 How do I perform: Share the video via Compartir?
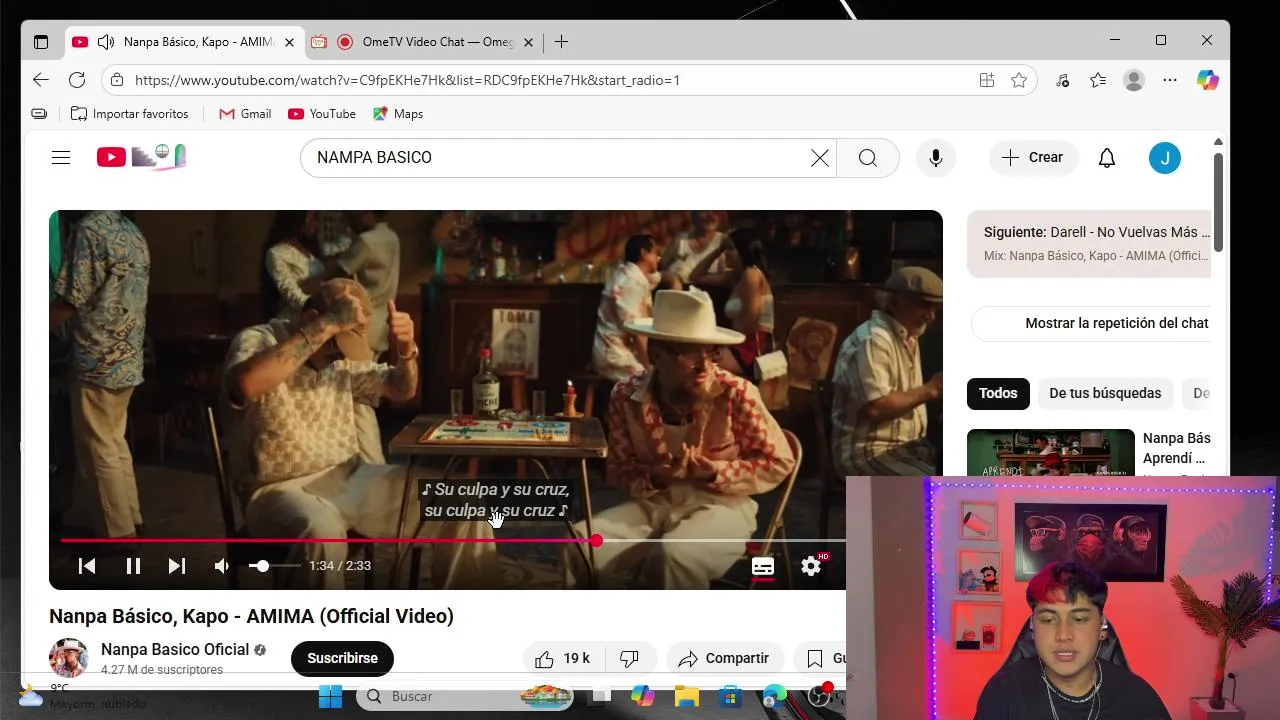(725, 658)
